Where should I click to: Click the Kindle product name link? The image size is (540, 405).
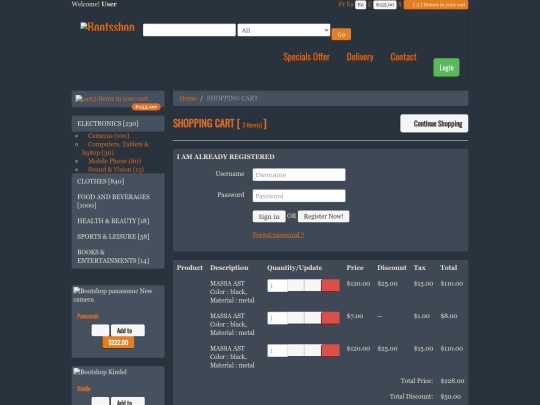[x=84, y=388]
